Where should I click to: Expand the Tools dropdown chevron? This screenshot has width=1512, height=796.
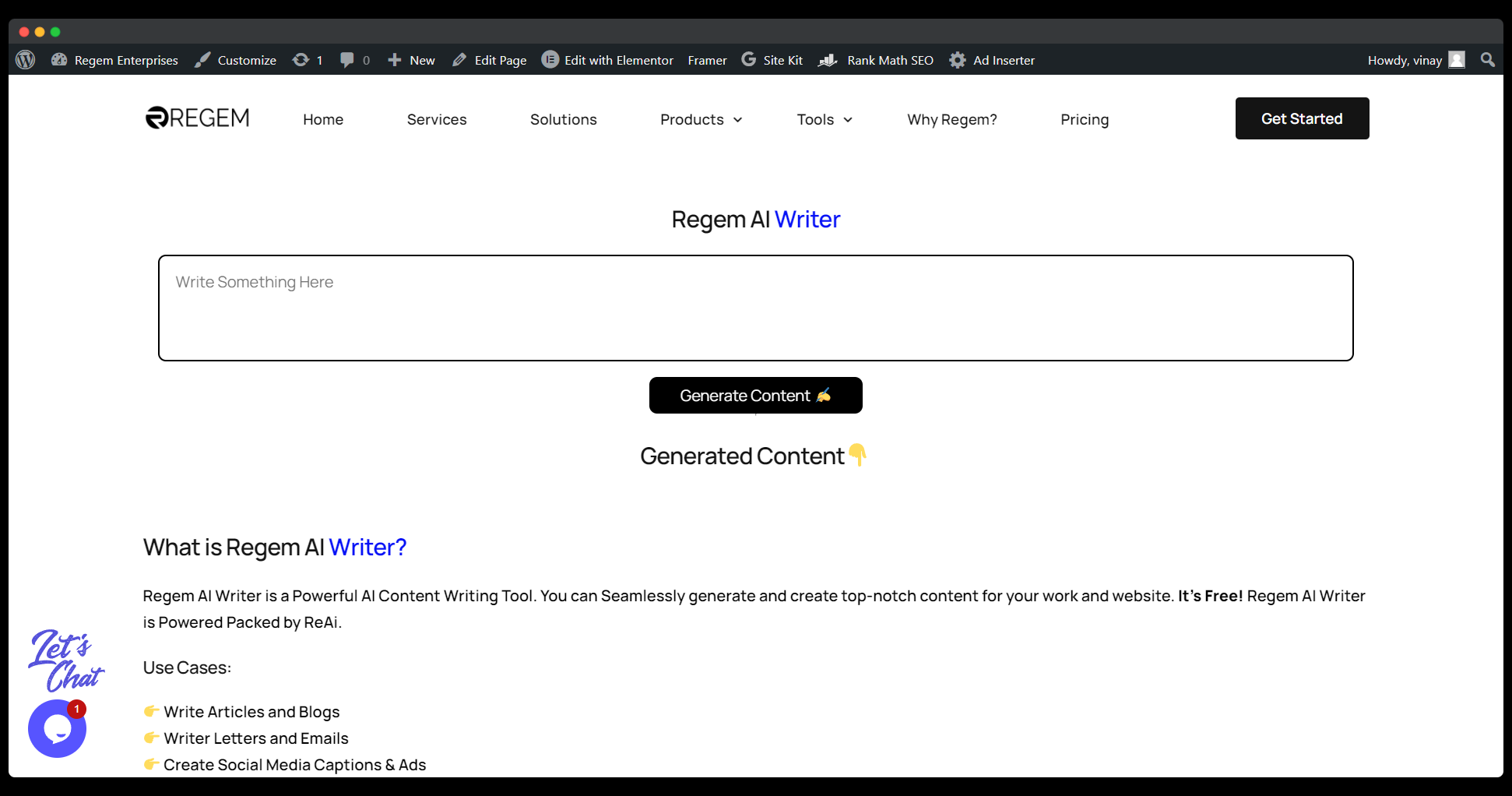coord(848,120)
